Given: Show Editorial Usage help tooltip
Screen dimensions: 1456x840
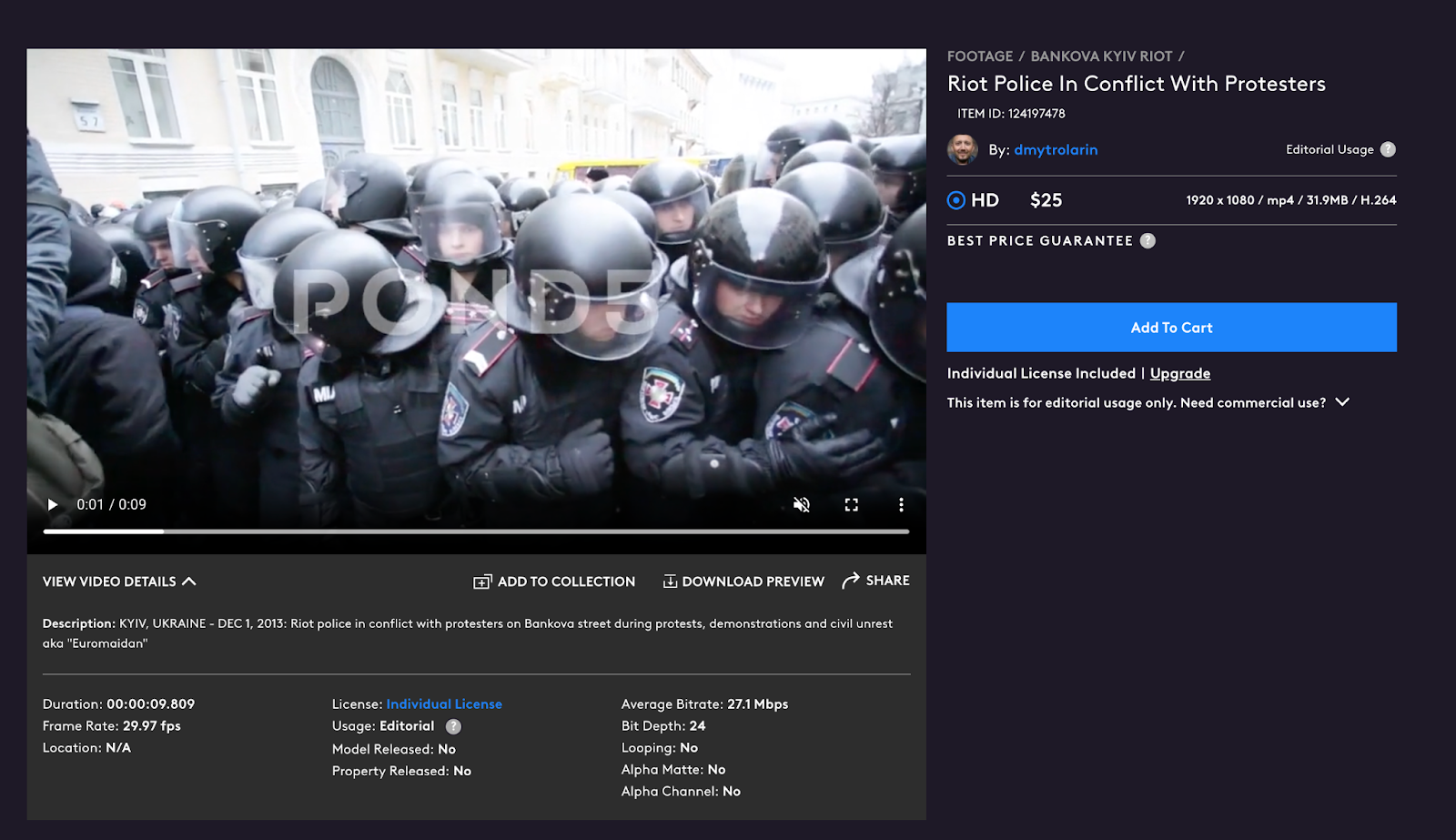Looking at the screenshot, I should tap(1388, 149).
